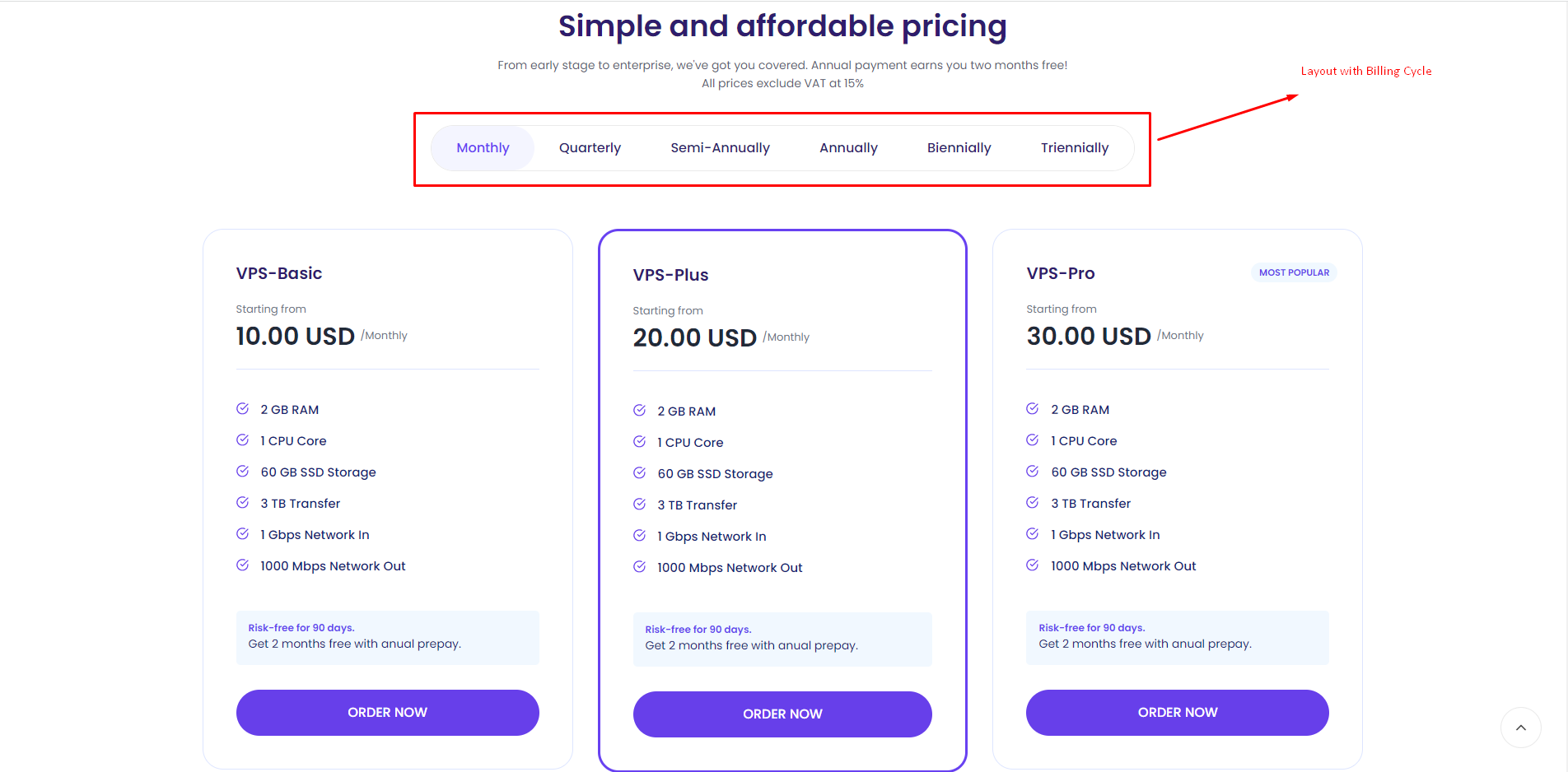Click VPS-Plus 2 GB RAM check icon
The width and height of the screenshot is (1568, 772).
pos(639,411)
